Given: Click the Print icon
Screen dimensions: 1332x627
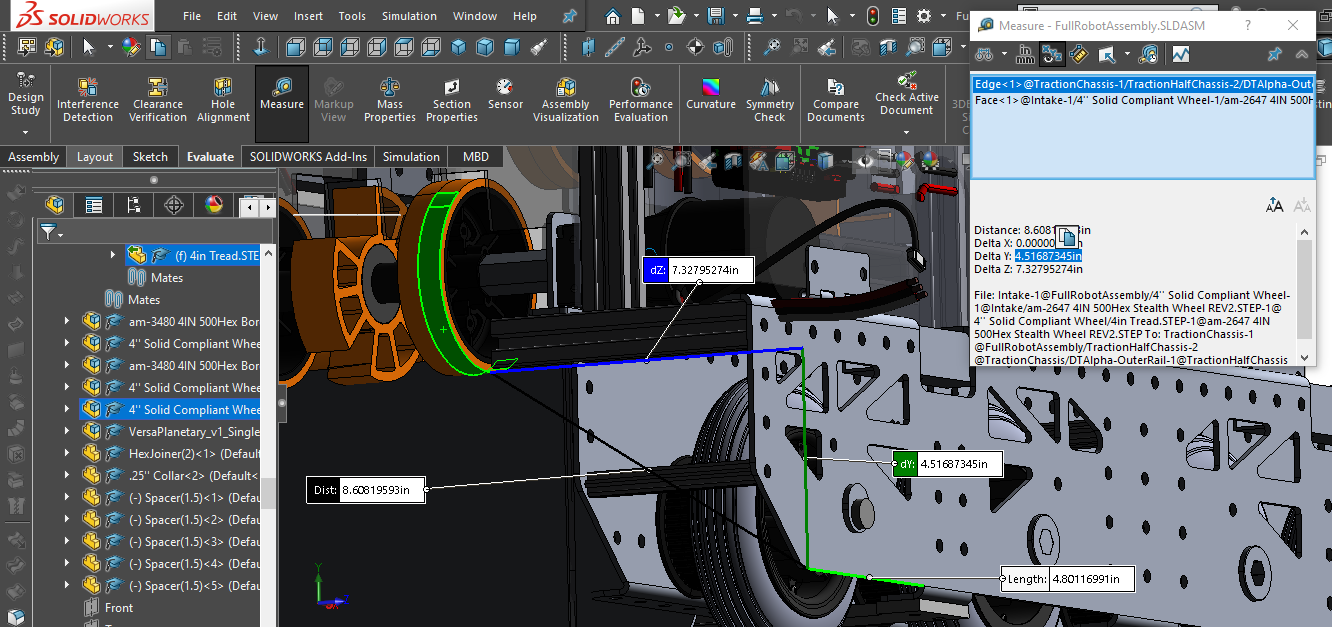Looking at the screenshot, I should [x=755, y=16].
